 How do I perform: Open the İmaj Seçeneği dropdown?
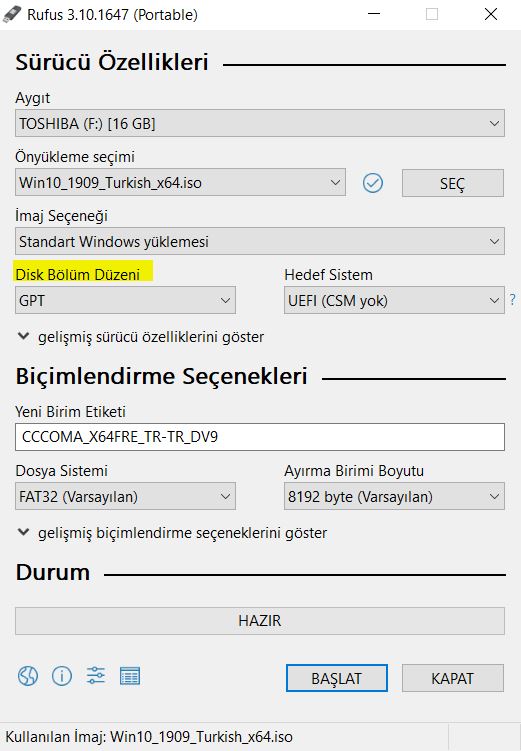point(260,241)
